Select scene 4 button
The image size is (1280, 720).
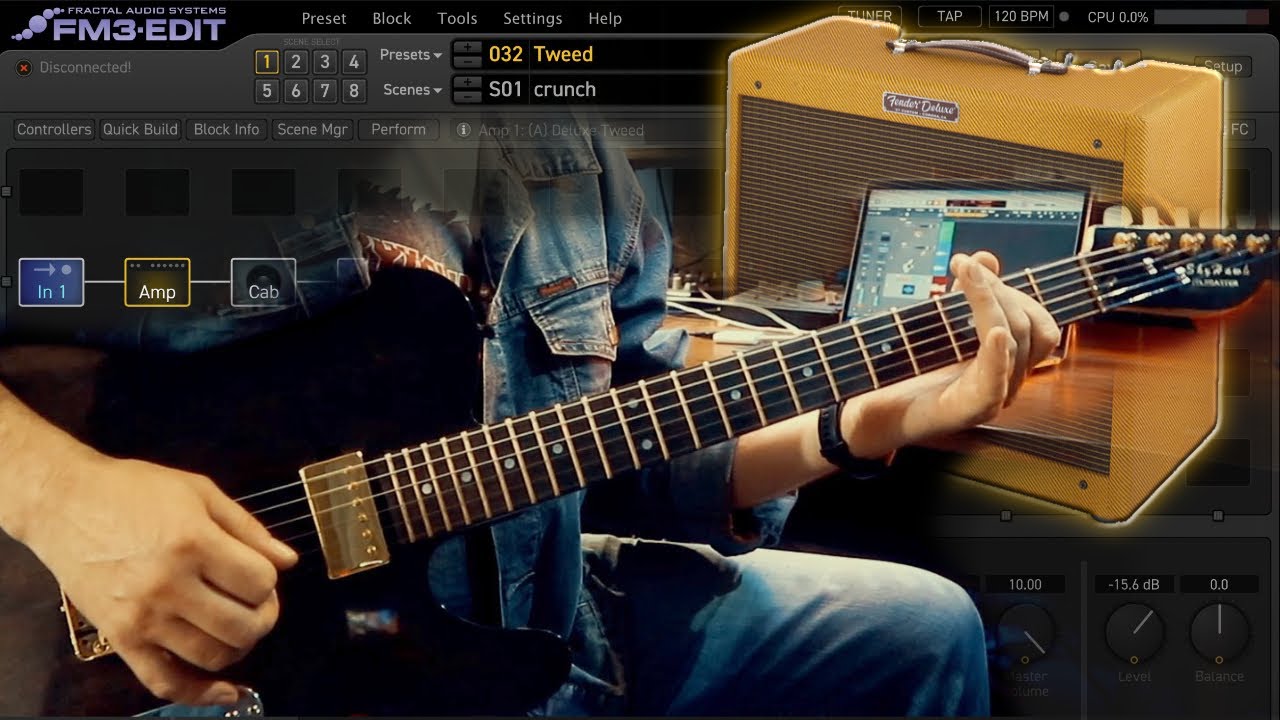pyautogui.click(x=353, y=62)
